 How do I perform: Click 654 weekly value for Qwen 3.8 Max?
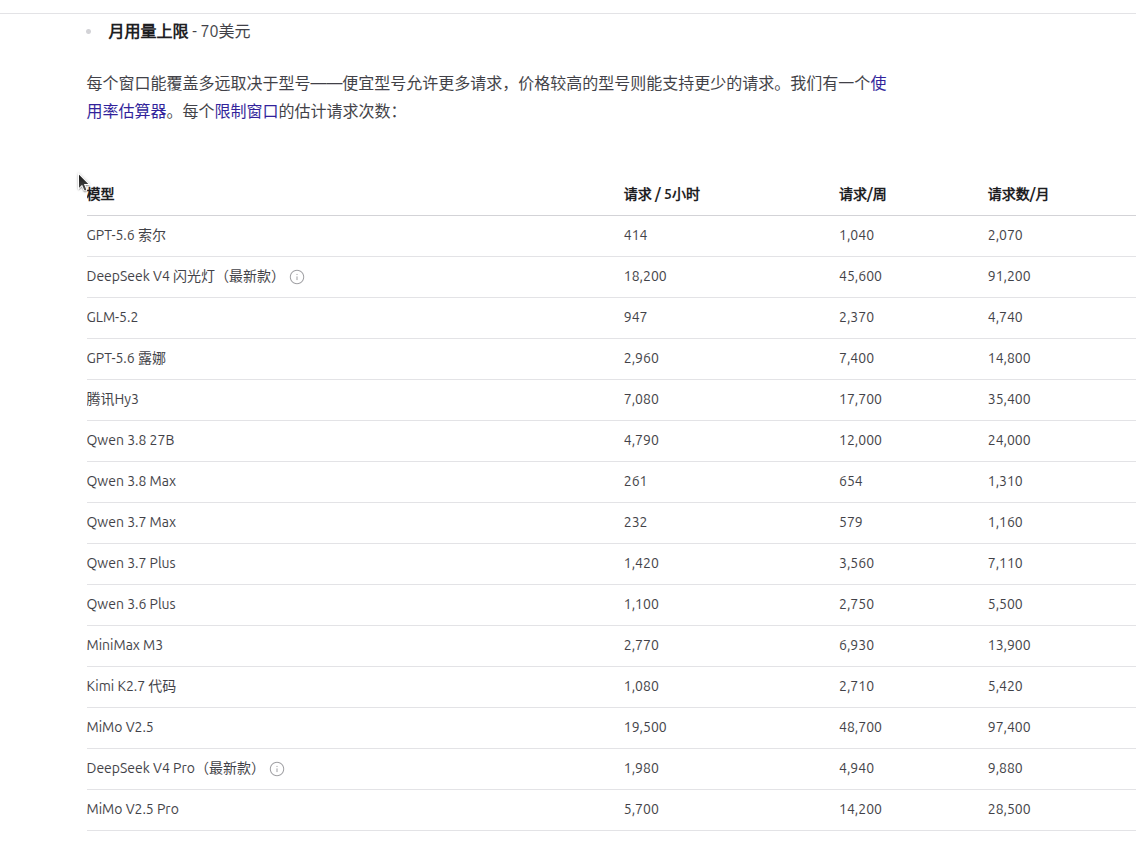tap(851, 481)
